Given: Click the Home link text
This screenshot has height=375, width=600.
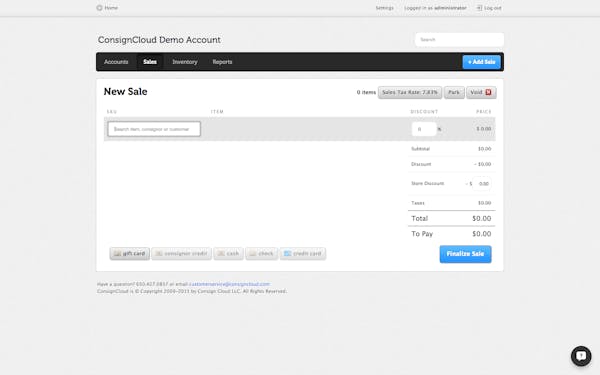Looking at the screenshot, I should tap(111, 8).
